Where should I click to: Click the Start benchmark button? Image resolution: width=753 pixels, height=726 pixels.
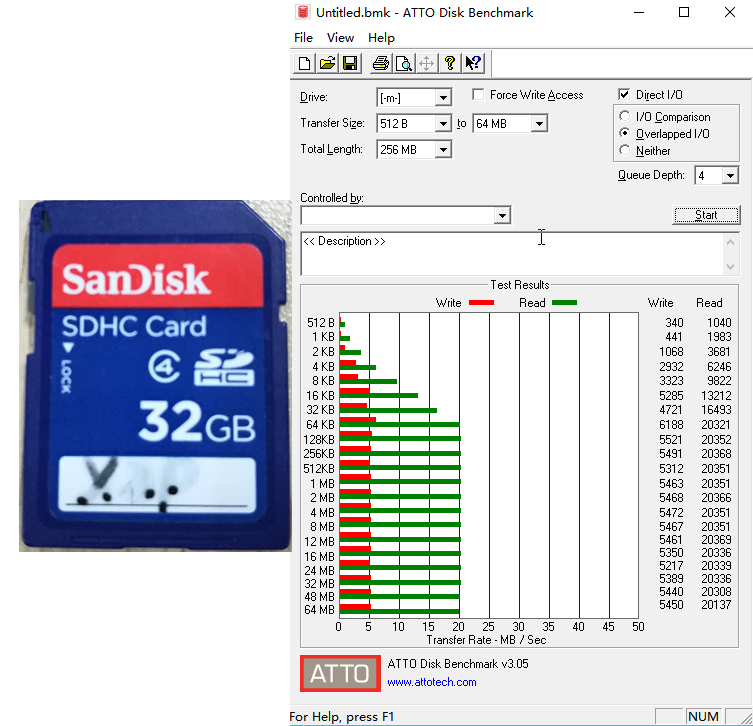tap(706, 215)
